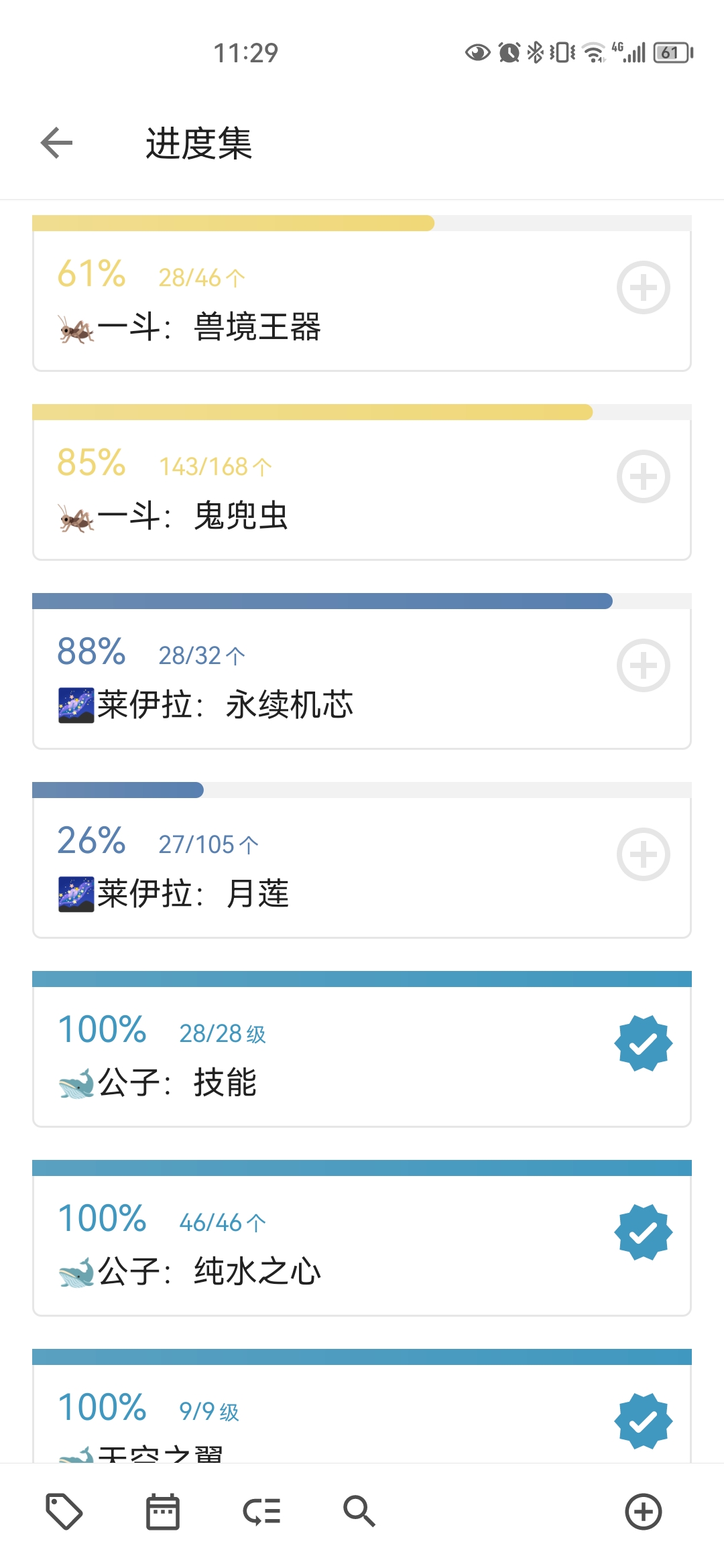
Task: Open the 莱伊拉：月莲 progress entry
Action: [x=193, y=894]
